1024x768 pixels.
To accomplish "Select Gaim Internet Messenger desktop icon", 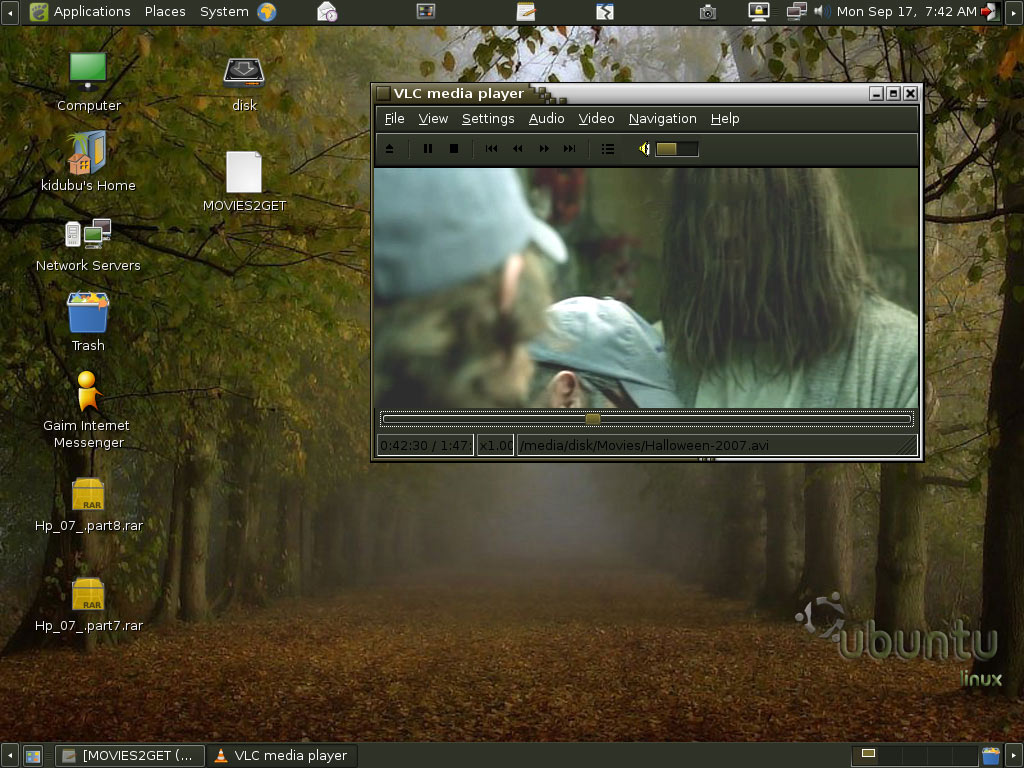I will [88, 410].
